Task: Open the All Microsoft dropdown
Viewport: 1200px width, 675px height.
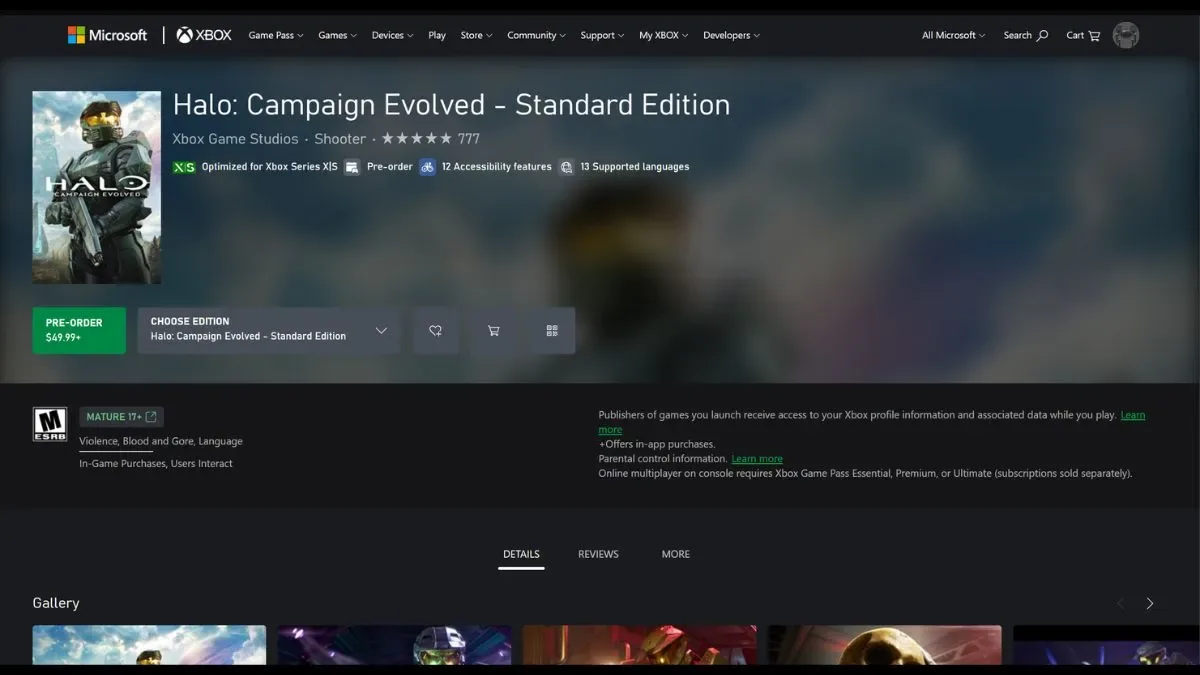Action: (x=953, y=35)
